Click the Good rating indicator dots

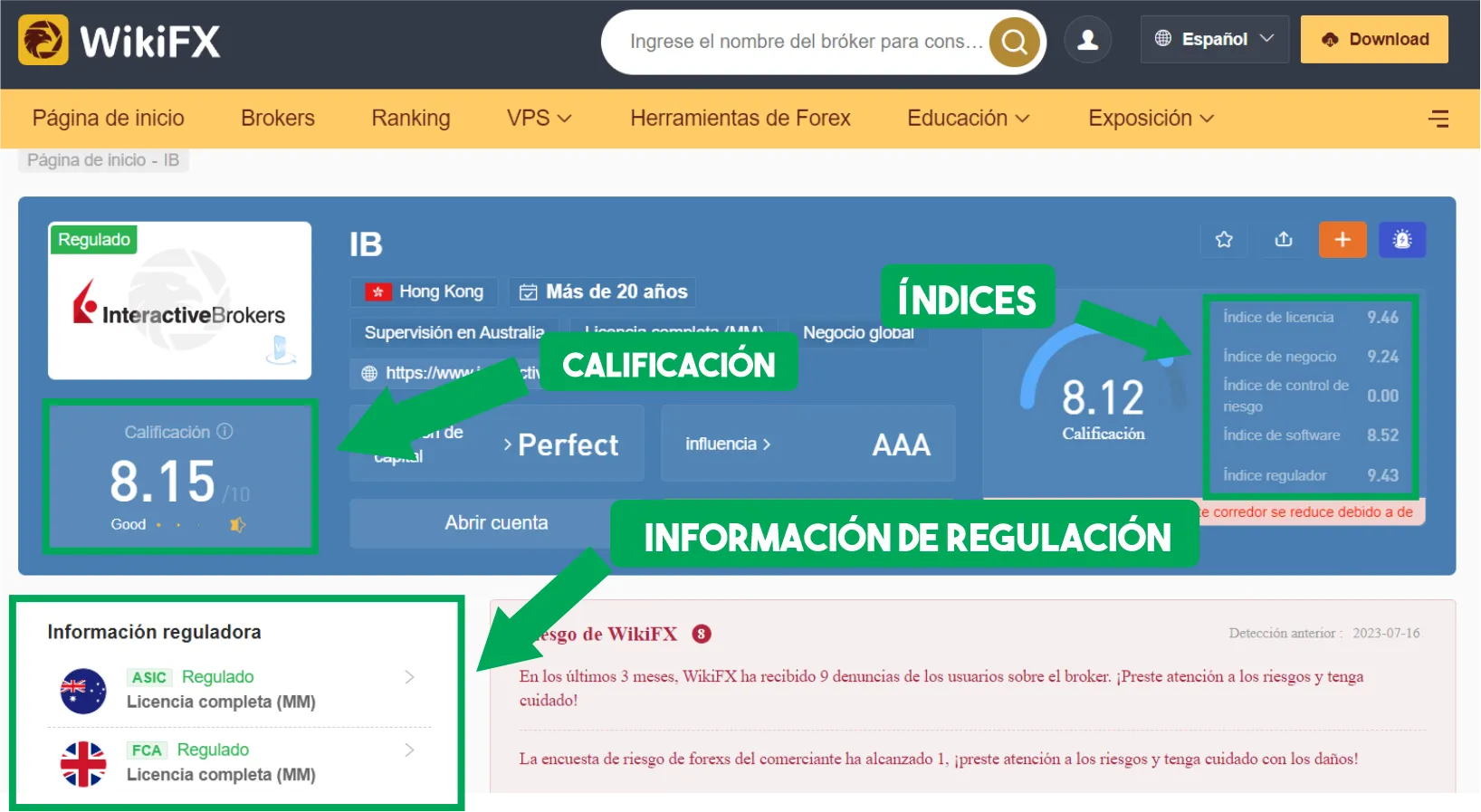(x=201, y=524)
